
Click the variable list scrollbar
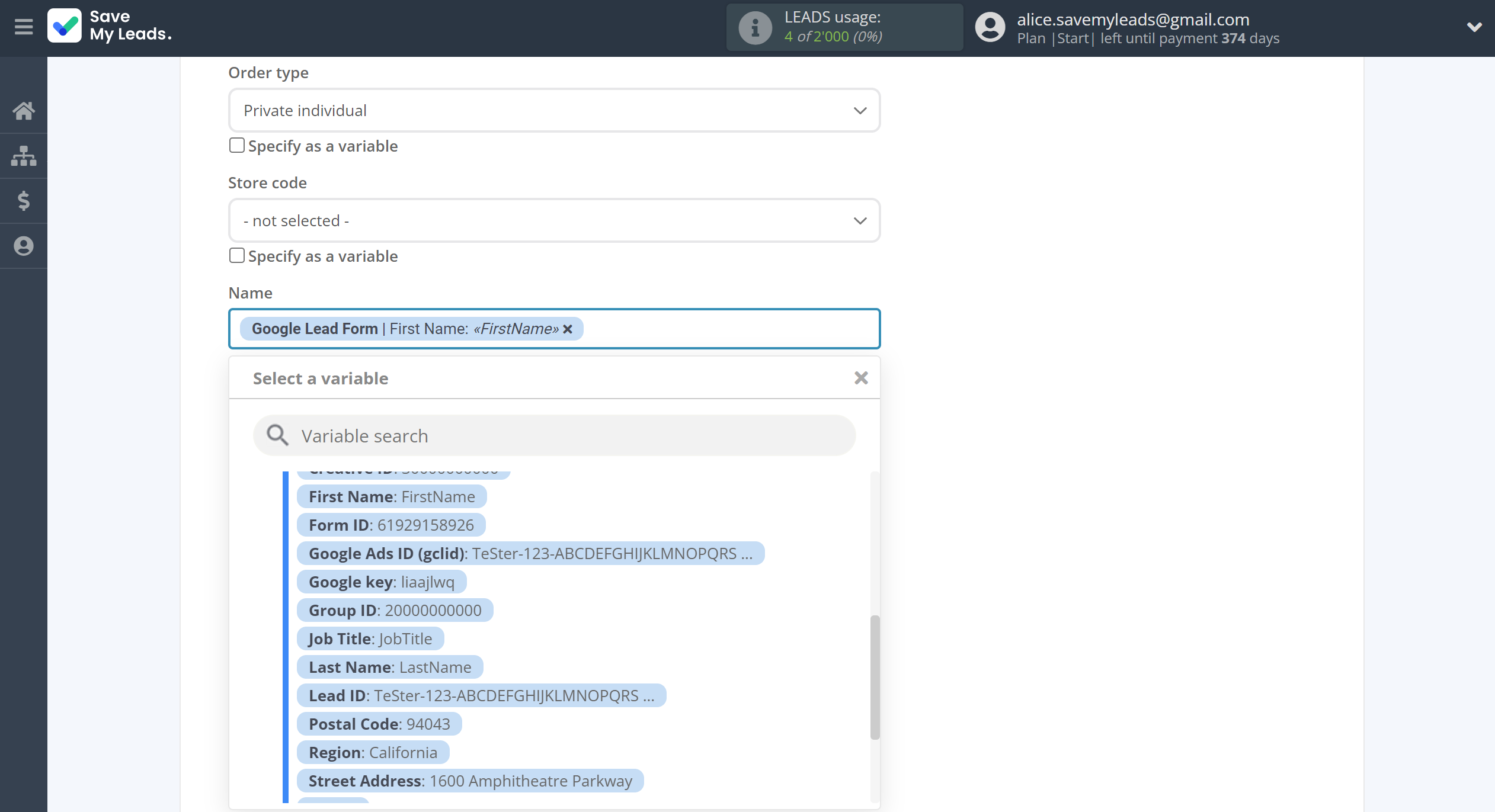click(875, 678)
